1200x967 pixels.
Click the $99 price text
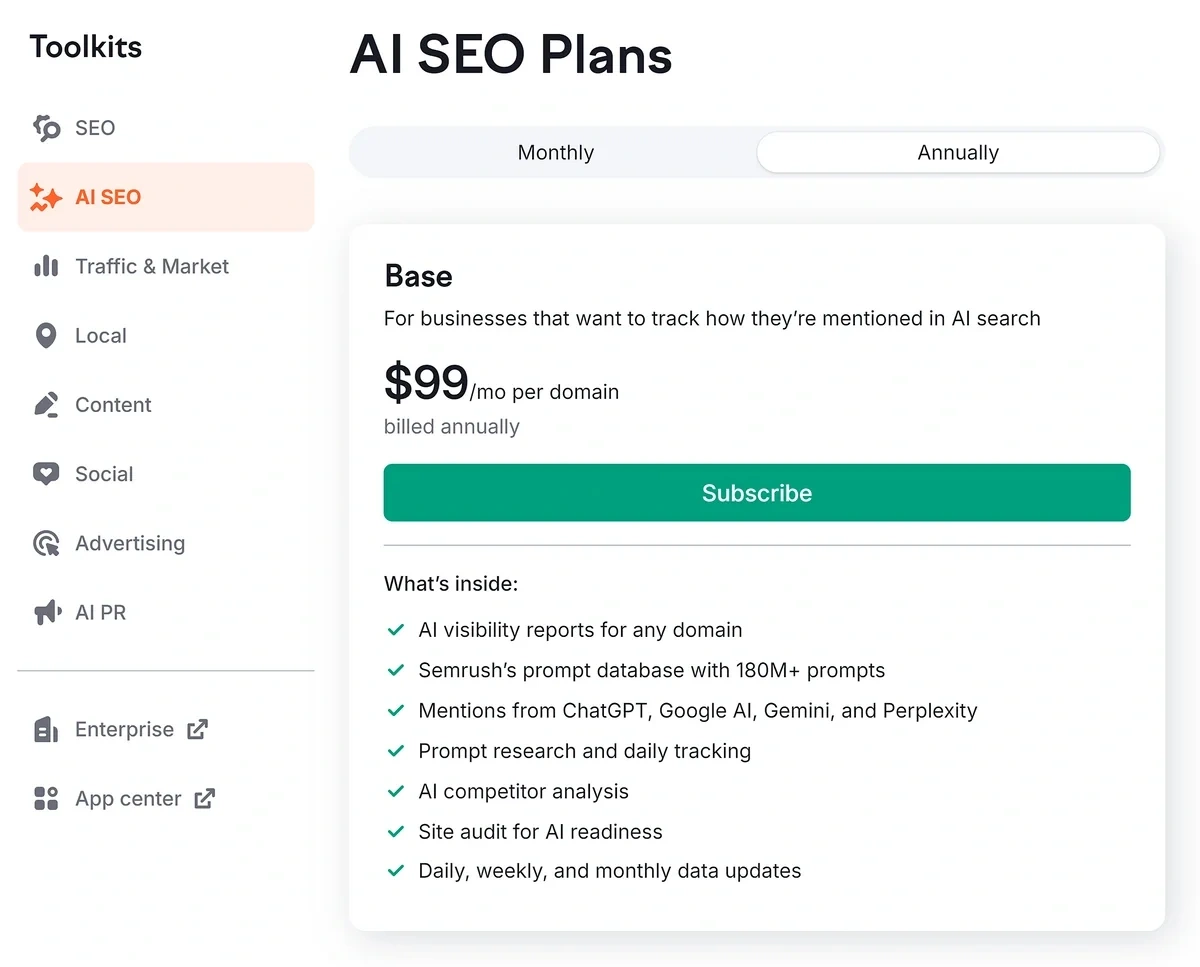[x=427, y=383]
